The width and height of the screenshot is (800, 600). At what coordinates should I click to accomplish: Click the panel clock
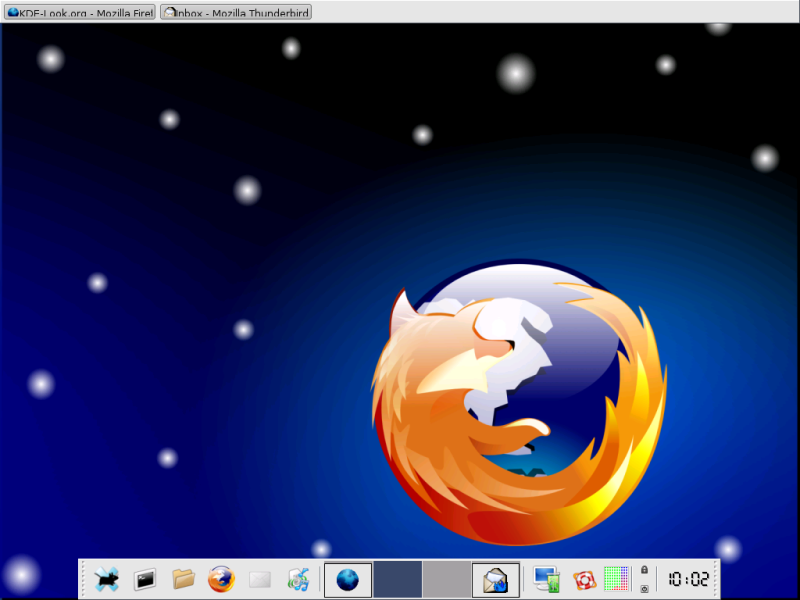tap(688, 579)
